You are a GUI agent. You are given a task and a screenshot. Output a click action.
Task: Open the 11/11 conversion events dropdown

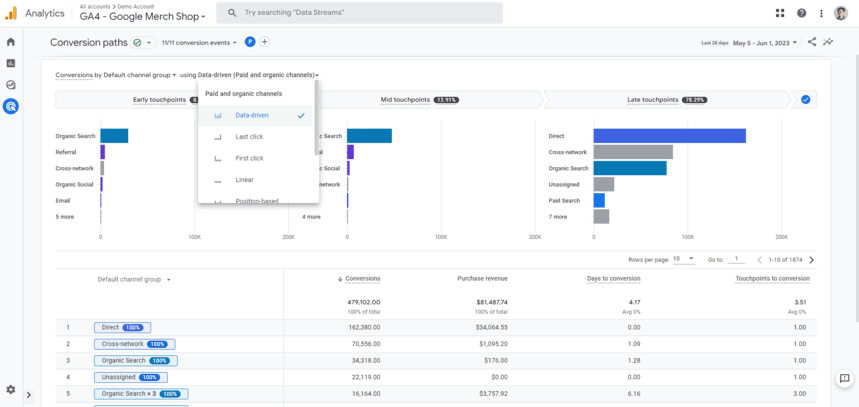200,43
